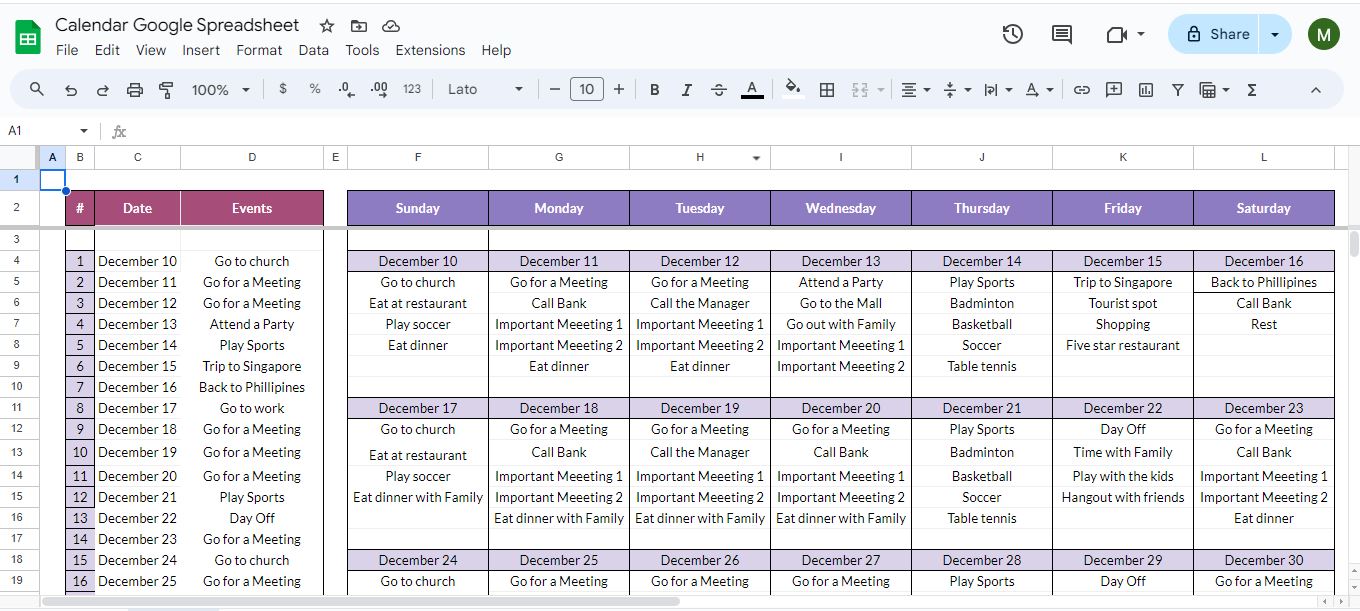The width and height of the screenshot is (1360, 611).
Task: Open the functions sigma icon
Action: point(1251,89)
